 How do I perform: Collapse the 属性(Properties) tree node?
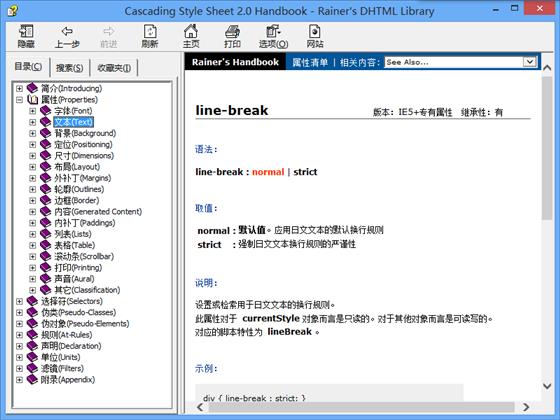[20, 100]
